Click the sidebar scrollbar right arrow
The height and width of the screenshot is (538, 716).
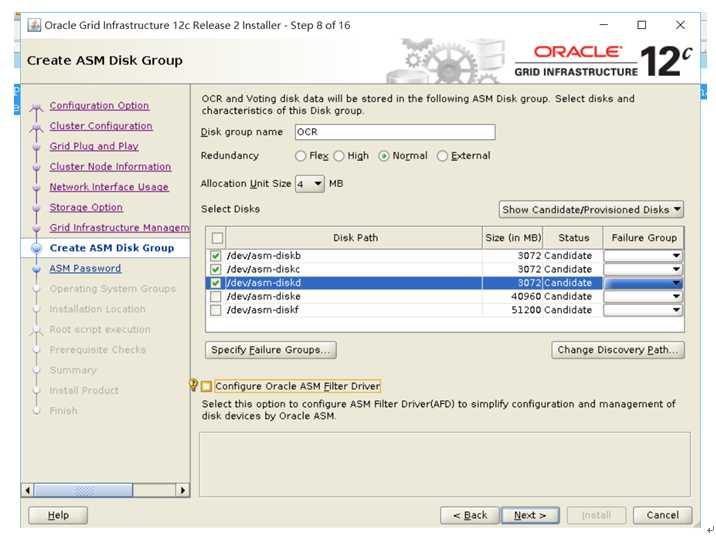point(183,491)
